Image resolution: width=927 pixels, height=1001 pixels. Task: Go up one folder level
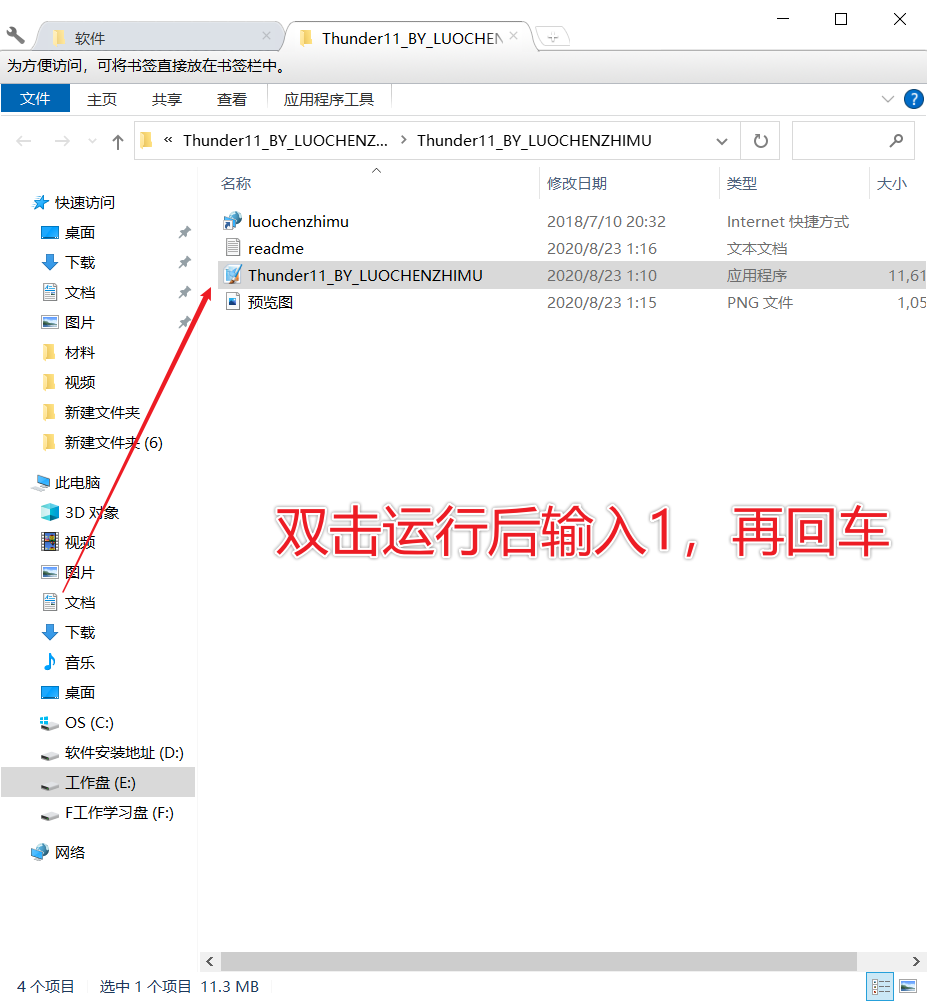(x=117, y=141)
